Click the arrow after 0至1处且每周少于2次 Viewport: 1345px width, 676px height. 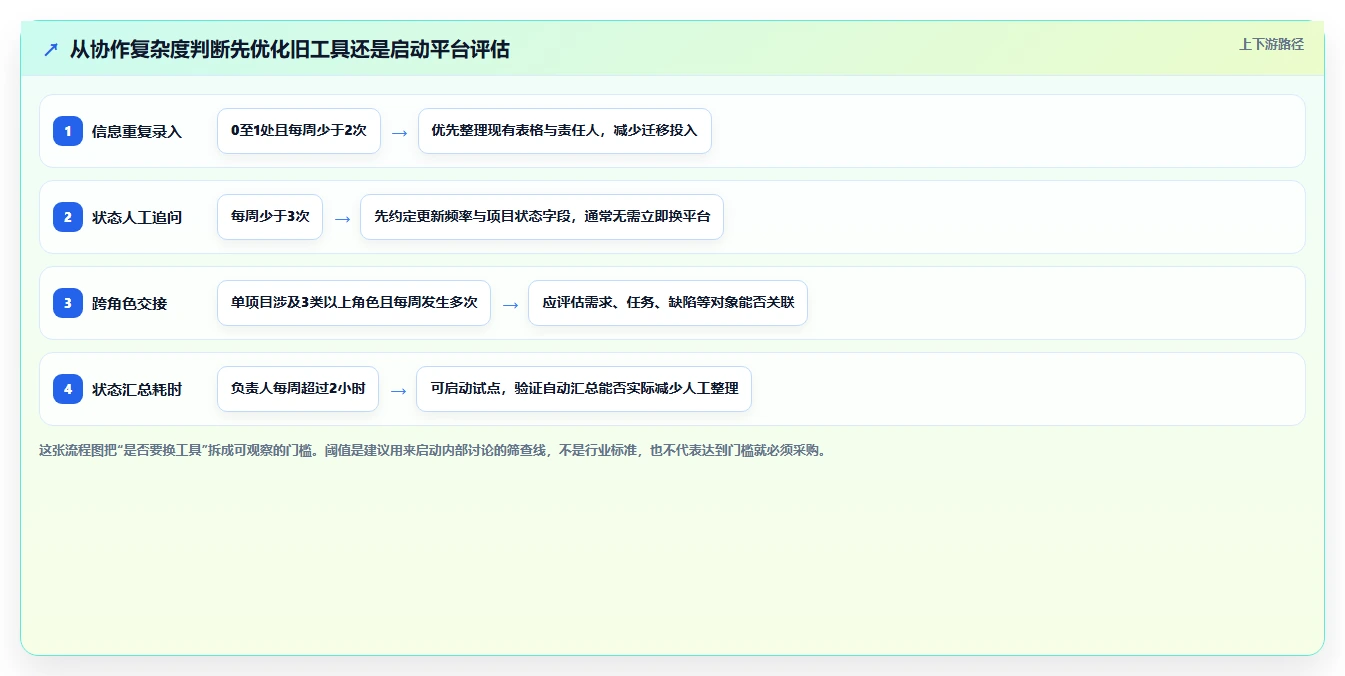coord(399,132)
